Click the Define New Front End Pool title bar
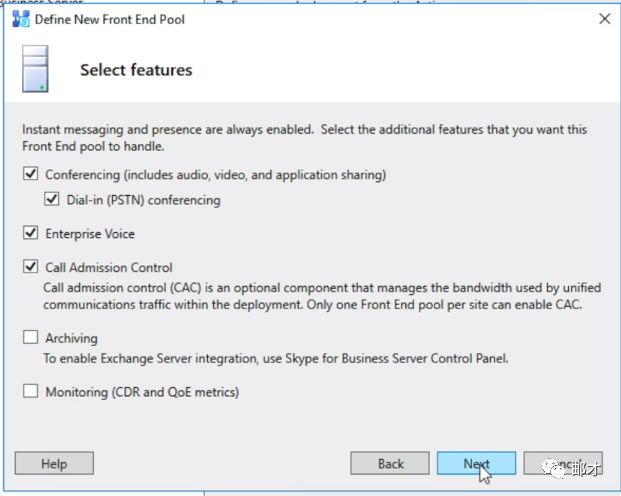 pos(300,19)
